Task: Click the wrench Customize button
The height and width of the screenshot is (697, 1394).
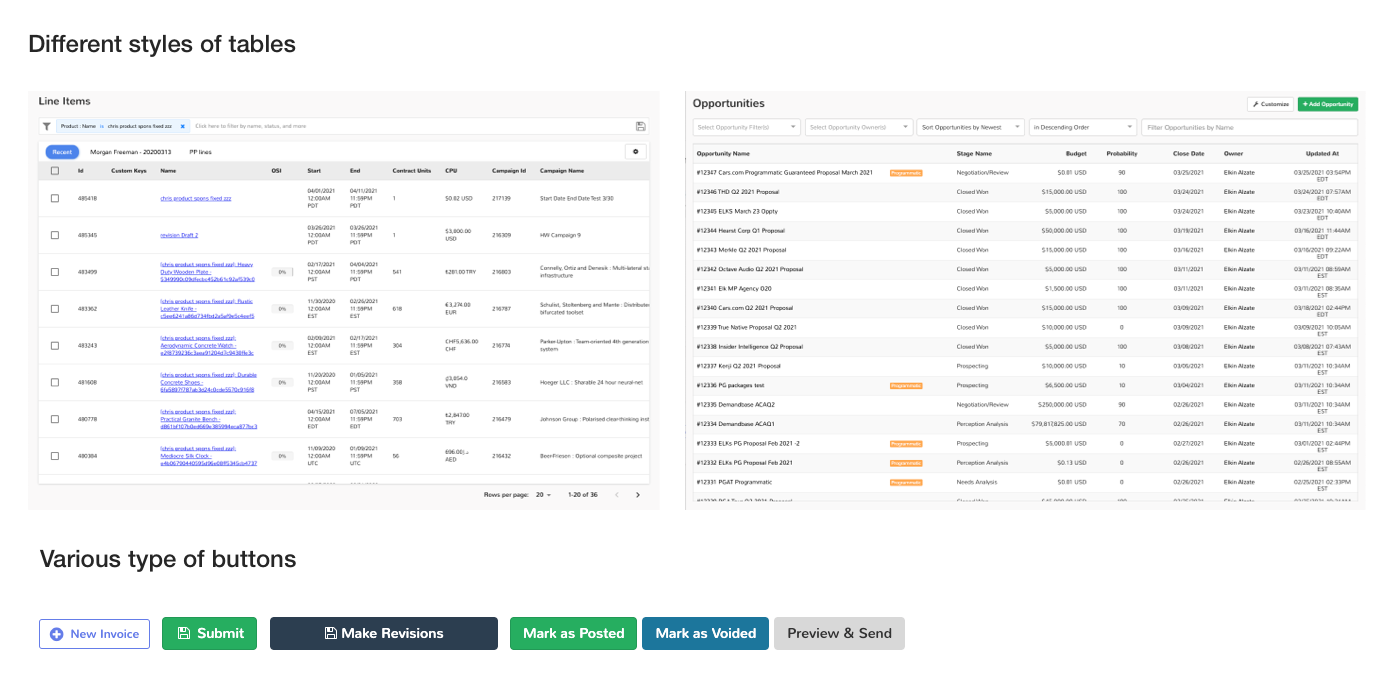Action: [x=1269, y=104]
